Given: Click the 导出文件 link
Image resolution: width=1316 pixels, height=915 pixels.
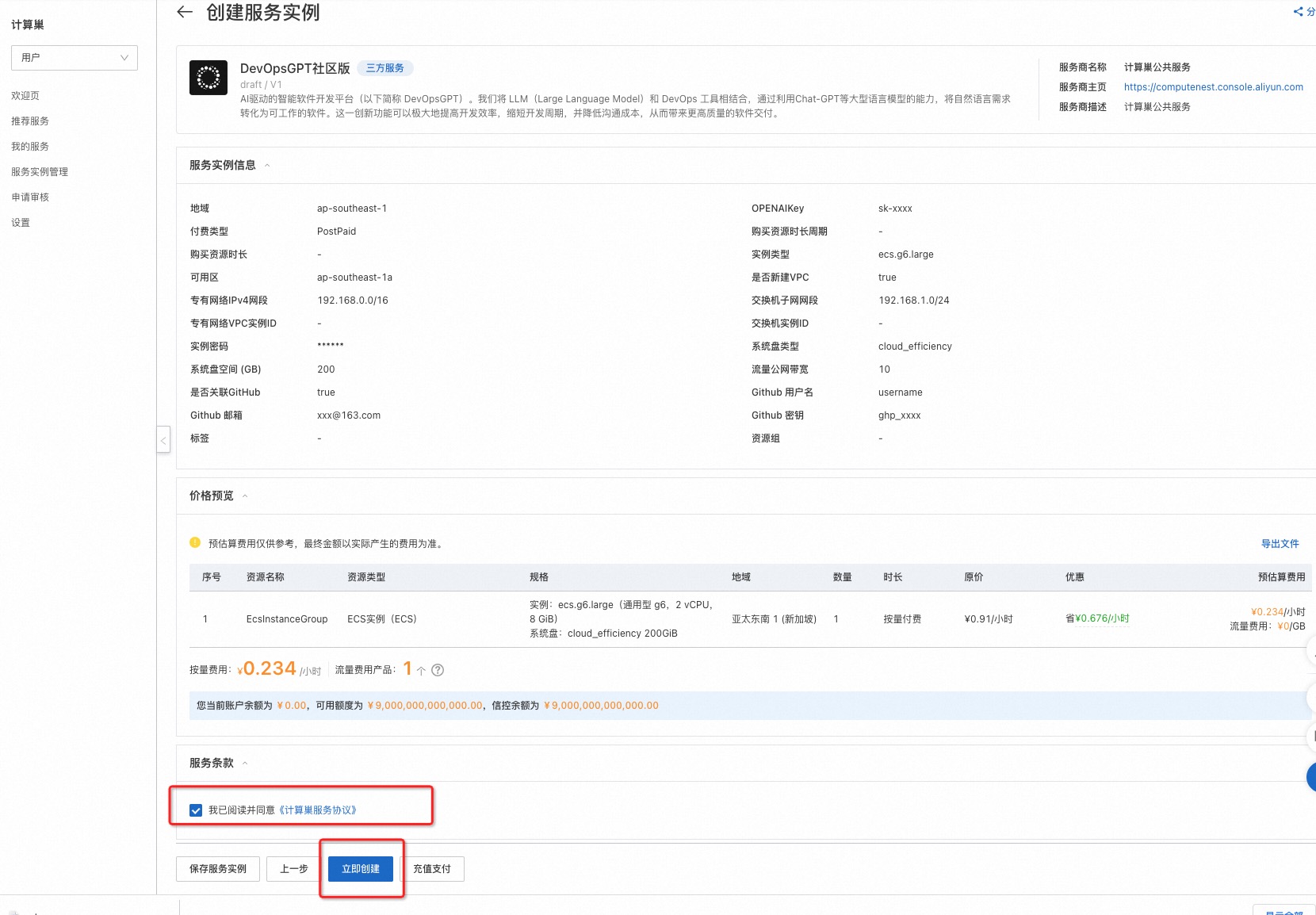Looking at the screenshot, I should [x=1280, y=544].
